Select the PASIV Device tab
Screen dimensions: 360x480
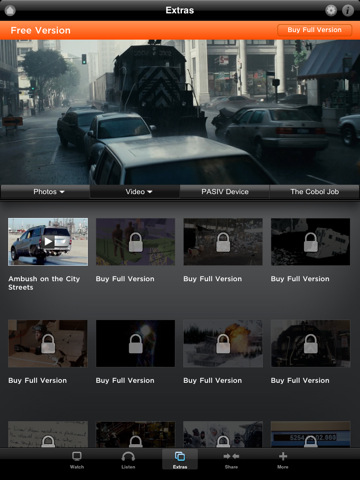225,192
